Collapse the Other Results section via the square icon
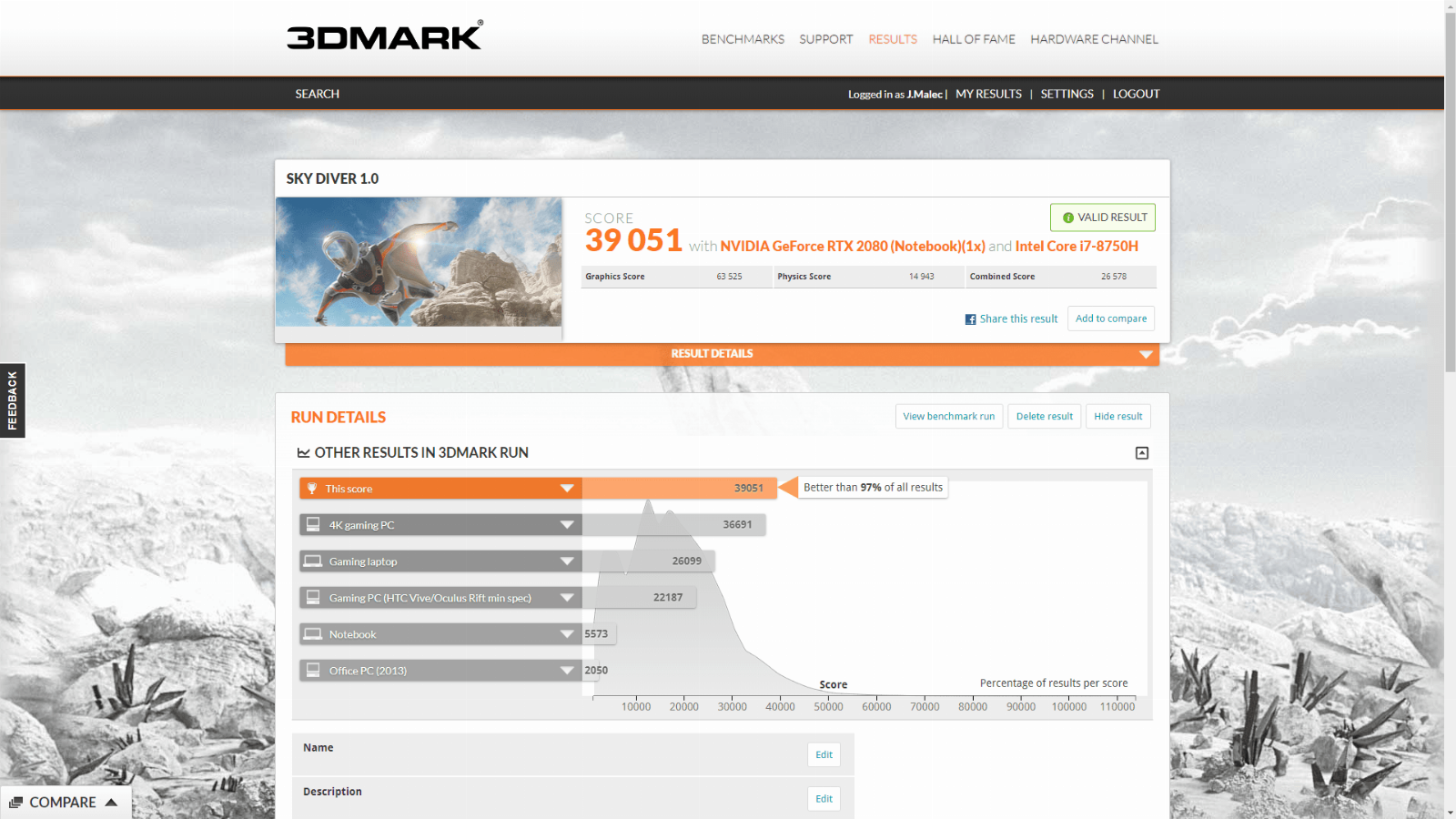This screenshot has width=1456, height=819. click(1142, 453)
